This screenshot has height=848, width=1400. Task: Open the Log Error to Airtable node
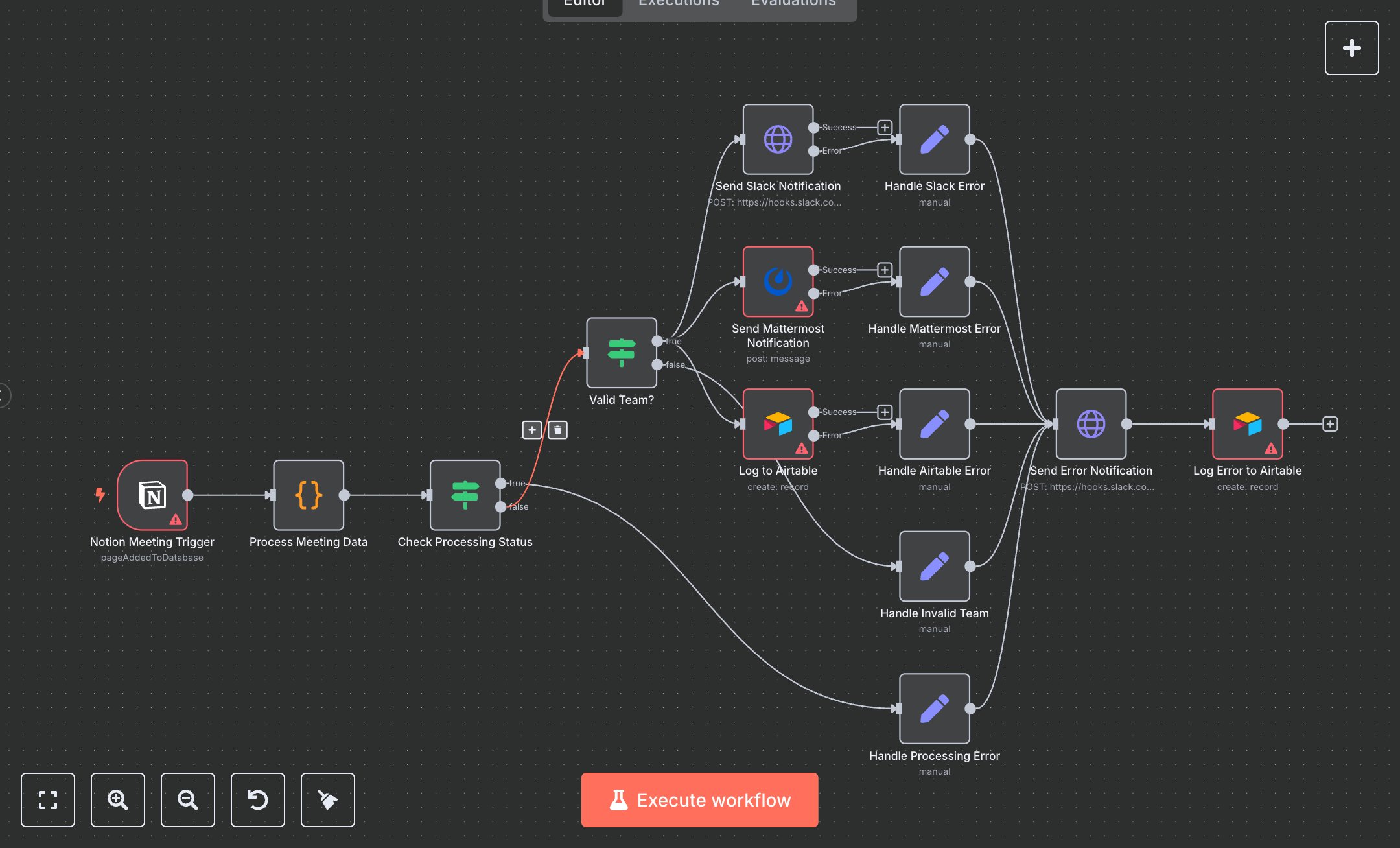click(1246, 425)
